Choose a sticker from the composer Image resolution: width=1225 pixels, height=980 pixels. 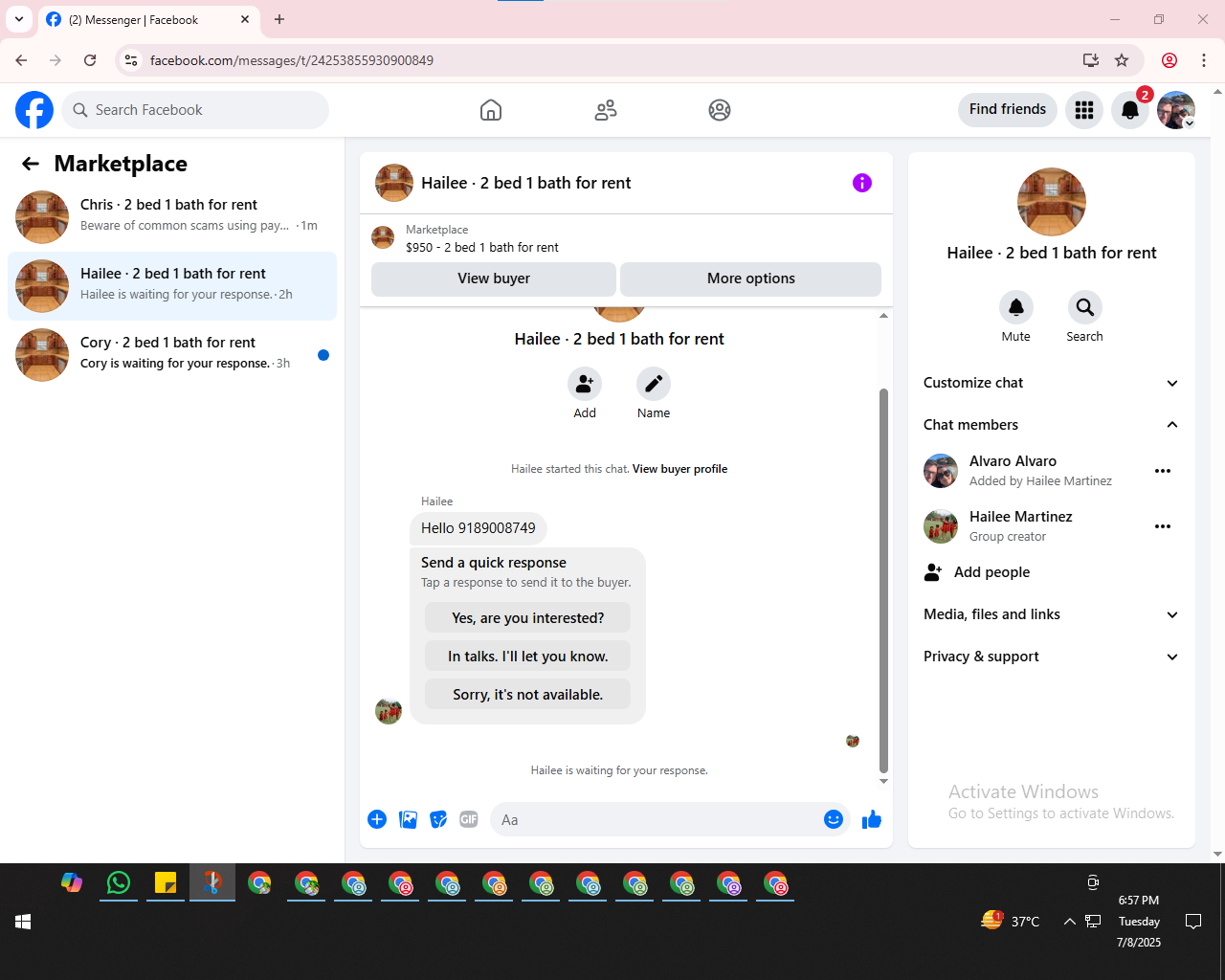point(438,819)
